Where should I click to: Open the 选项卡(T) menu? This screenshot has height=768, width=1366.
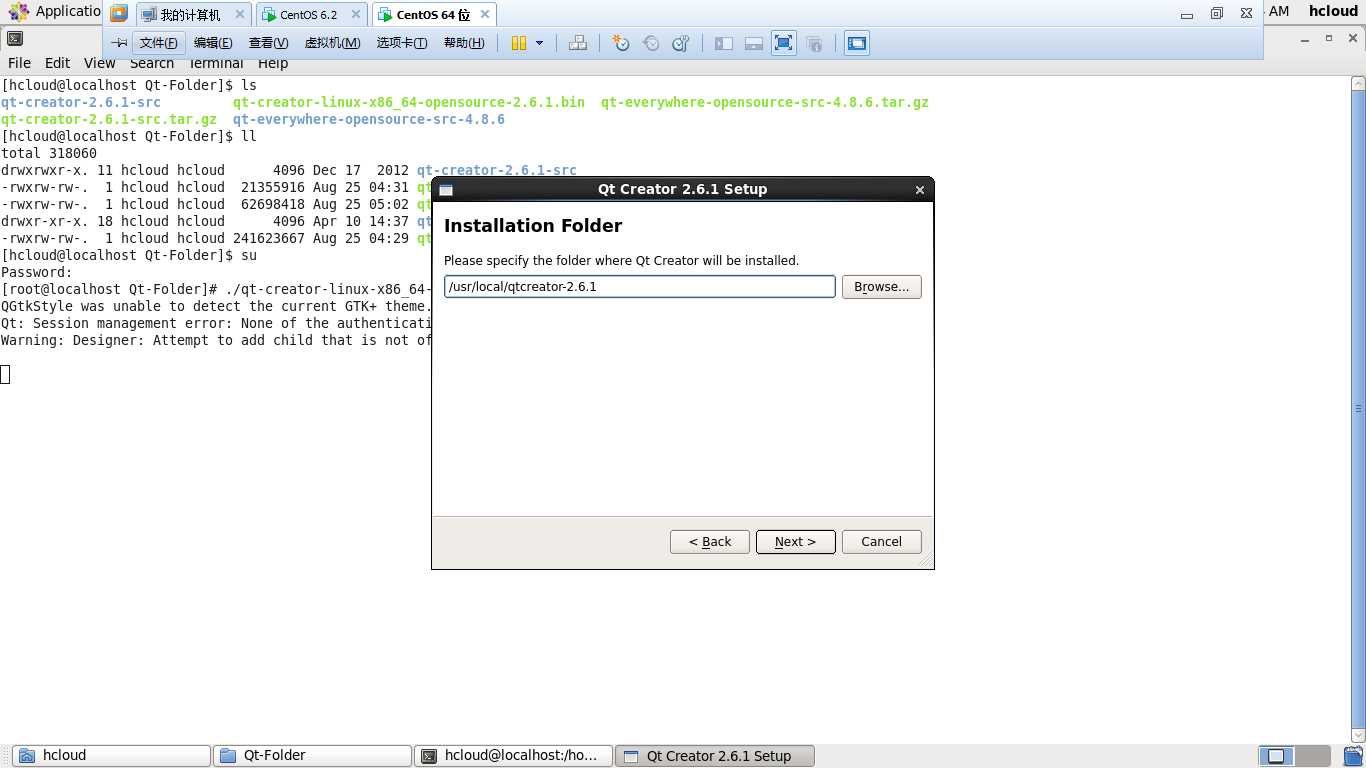pyautogui.click(x=402, y=43)
